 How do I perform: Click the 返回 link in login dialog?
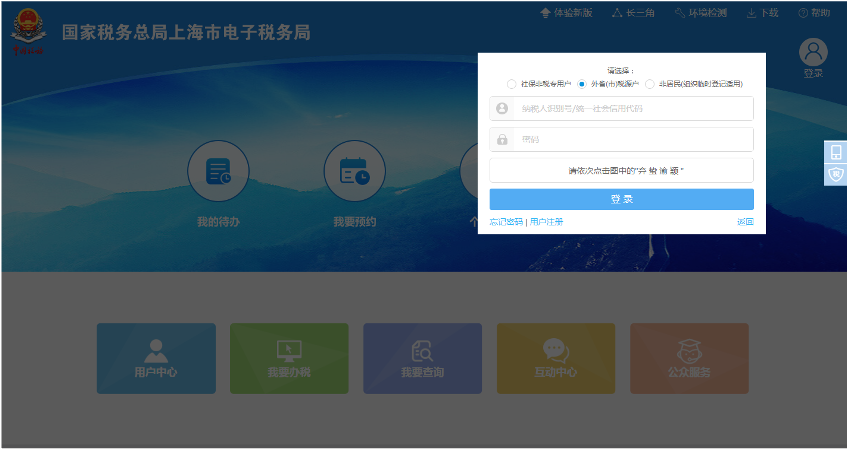tap(745, 222)
